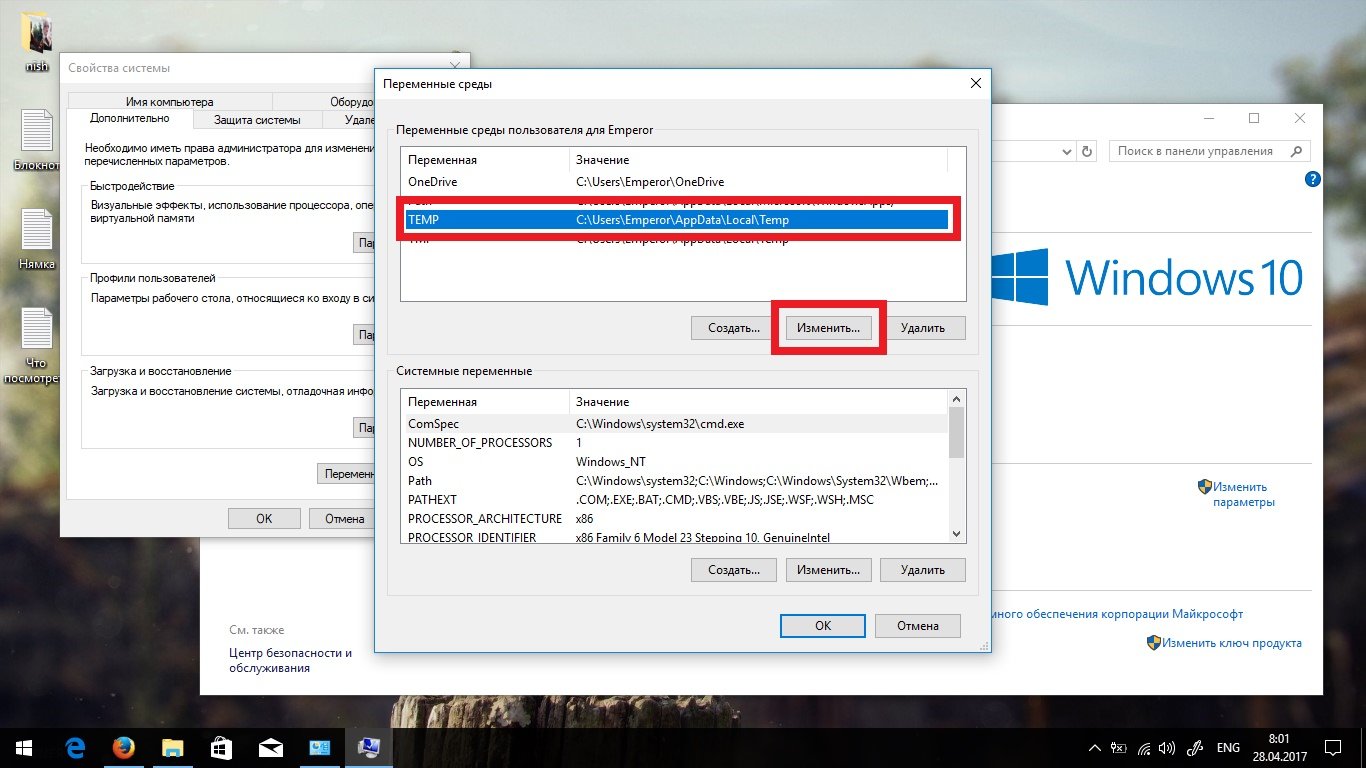Screen dimensions: 1366x768
Task: Show hidden system tray icons
Action: pos(1095,748)
